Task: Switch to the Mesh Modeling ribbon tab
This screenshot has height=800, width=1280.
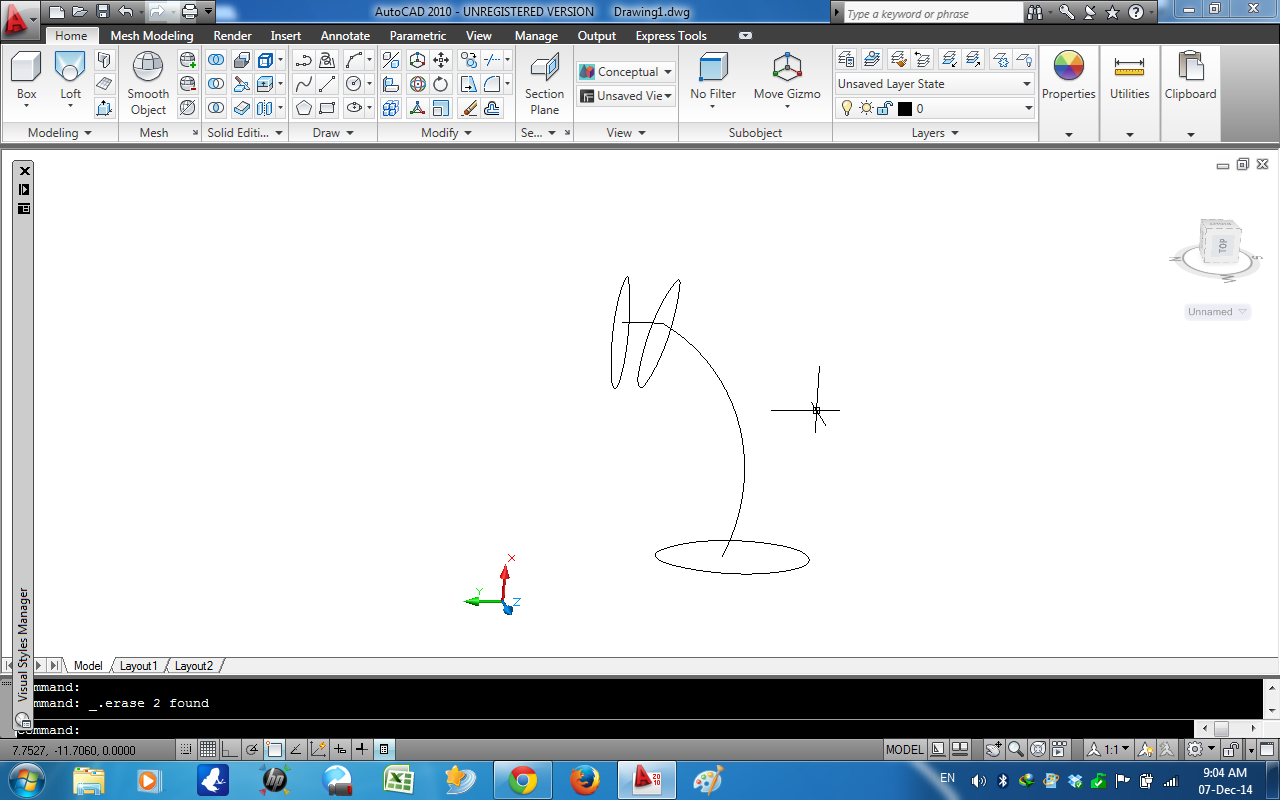Action: click(152, 35)
